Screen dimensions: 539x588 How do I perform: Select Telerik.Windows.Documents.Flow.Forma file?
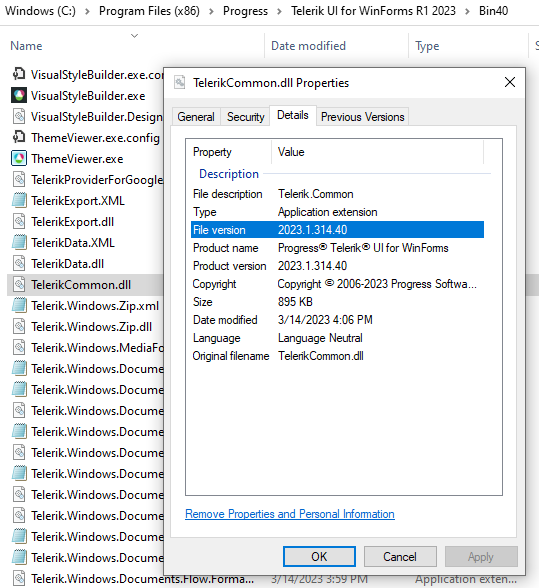(x=142, y=579)
